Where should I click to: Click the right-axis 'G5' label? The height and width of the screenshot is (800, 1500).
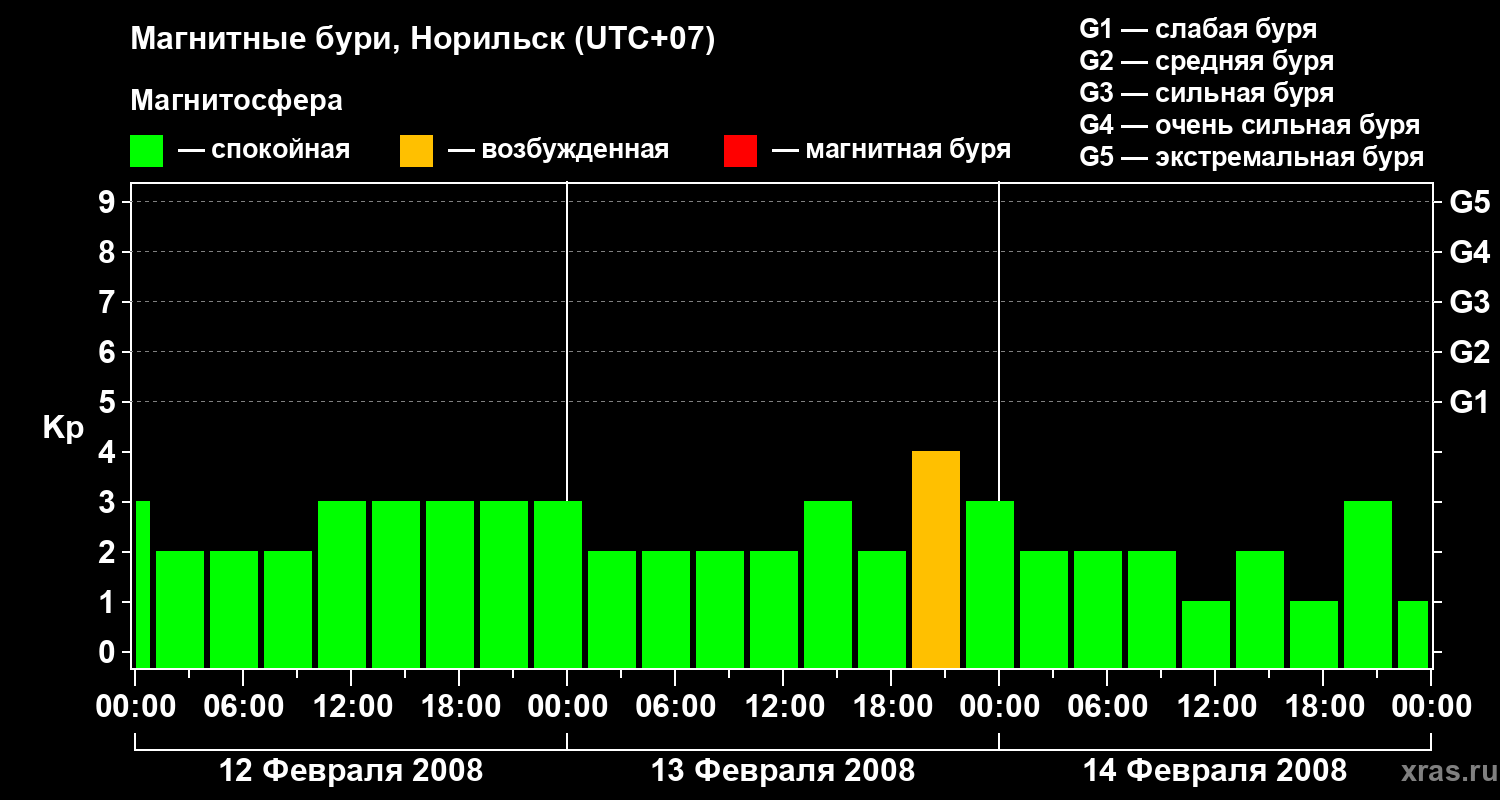1469,202
